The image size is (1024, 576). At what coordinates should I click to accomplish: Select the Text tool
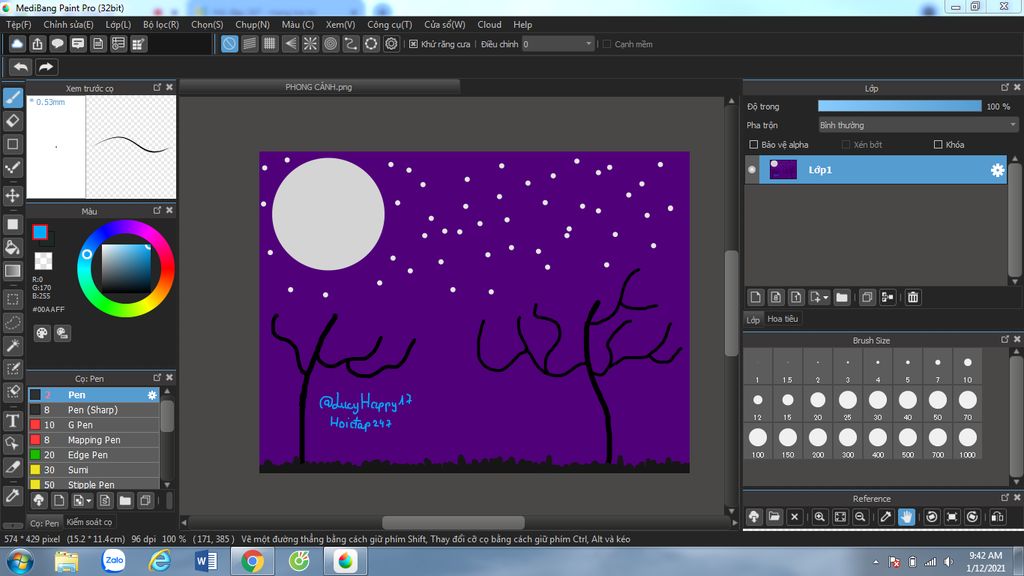click(12, 421)
